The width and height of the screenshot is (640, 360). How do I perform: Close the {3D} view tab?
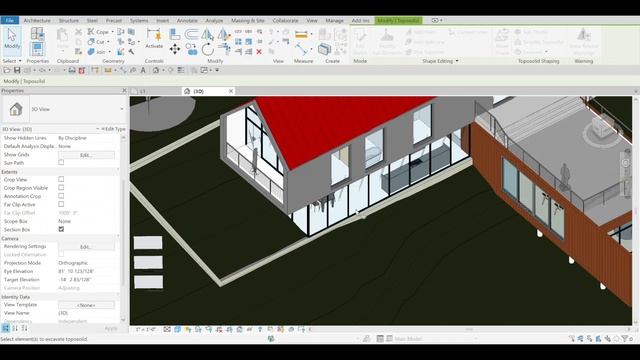click(231, 91)
